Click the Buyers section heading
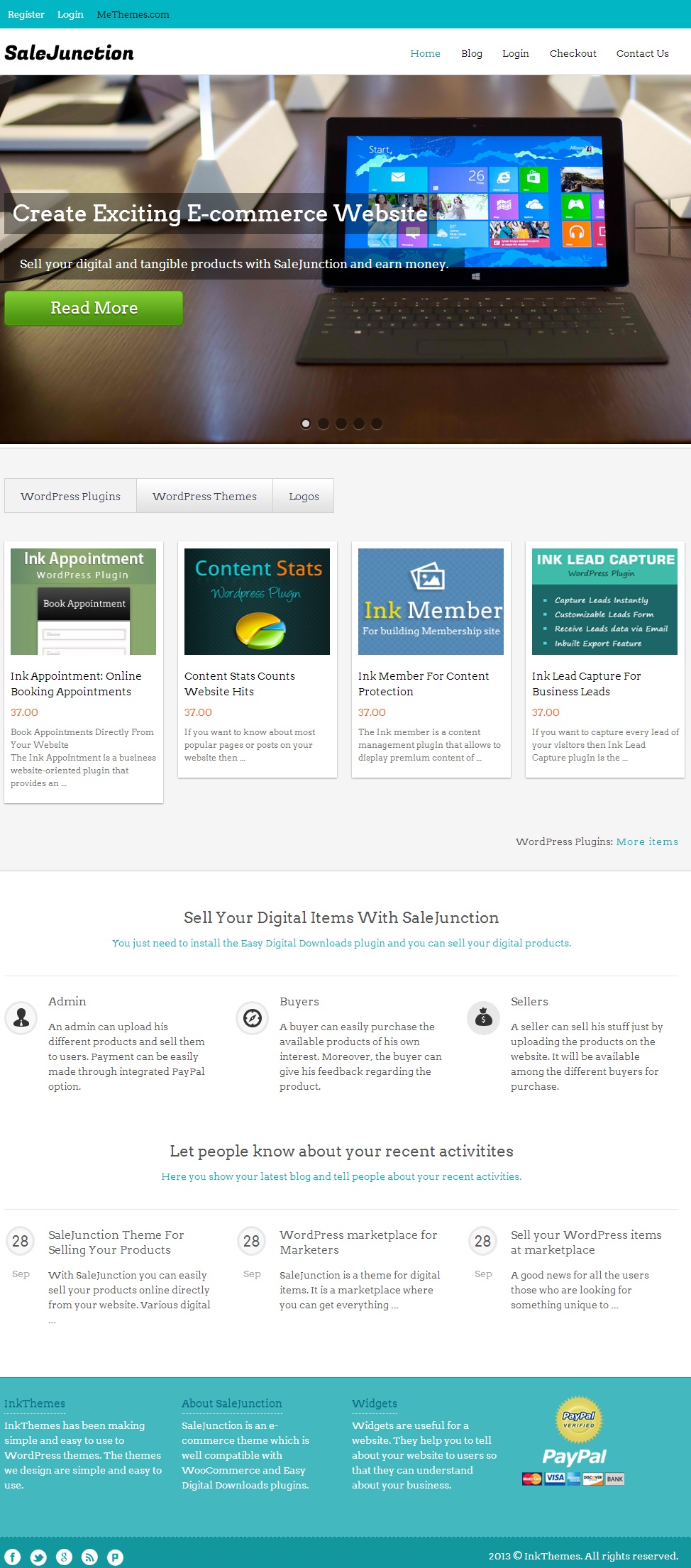 pyautogui.click(x=299, y=1001)
